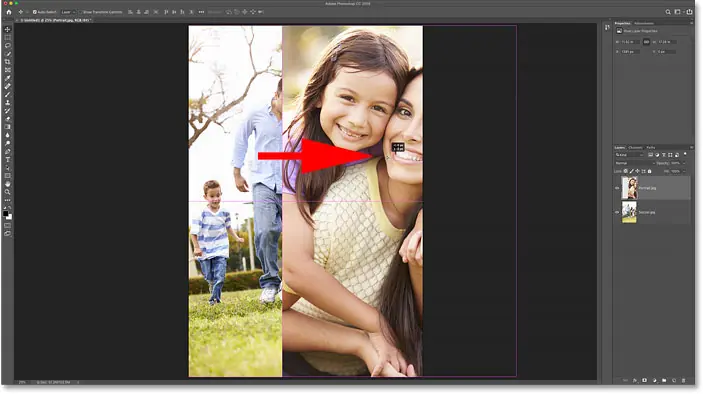Click the search magnifier icon at top right
The height and width of the screenshot is (394, 703).
(x=668, y=12)
